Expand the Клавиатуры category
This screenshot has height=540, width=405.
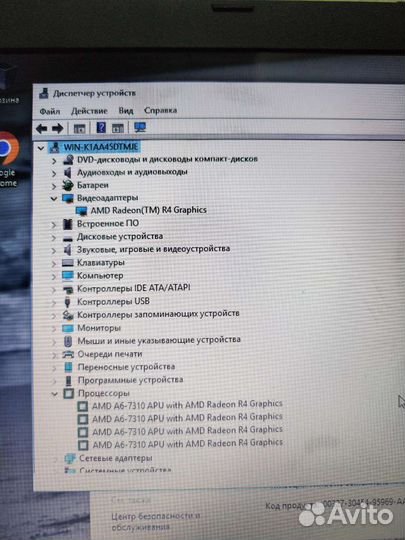(54, 264)
